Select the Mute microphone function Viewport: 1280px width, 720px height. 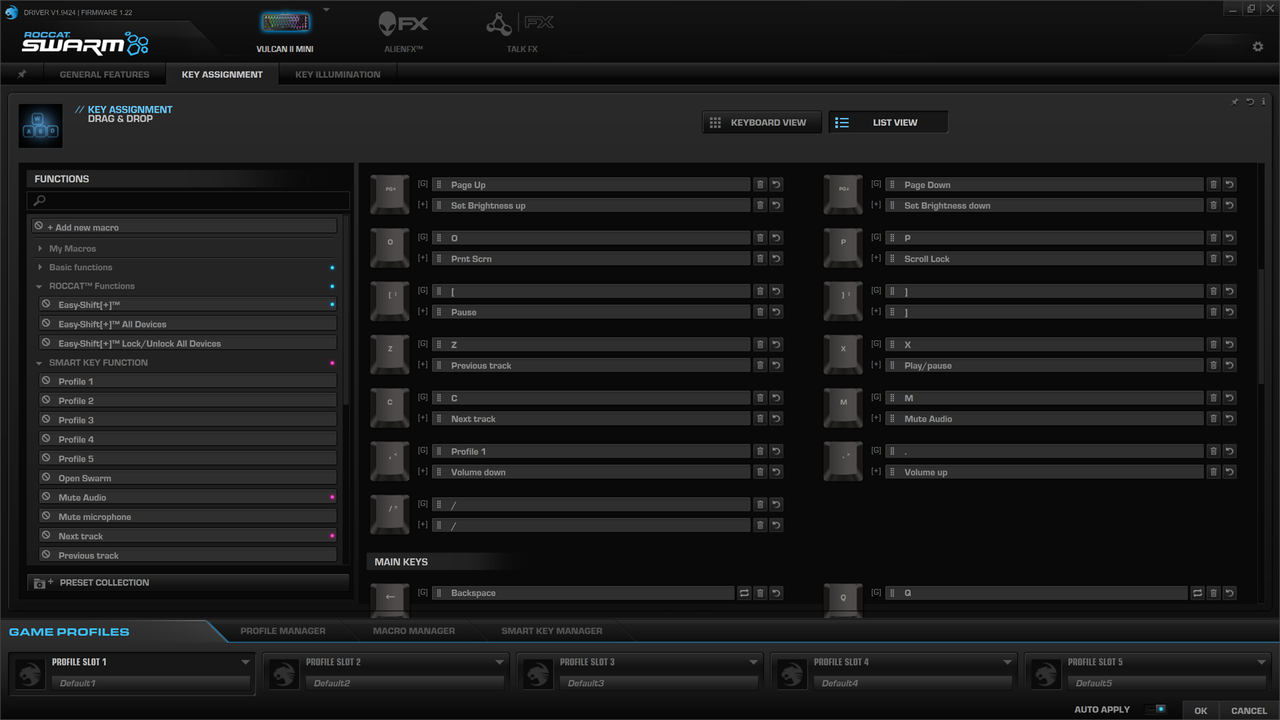(x=187, y=517)
